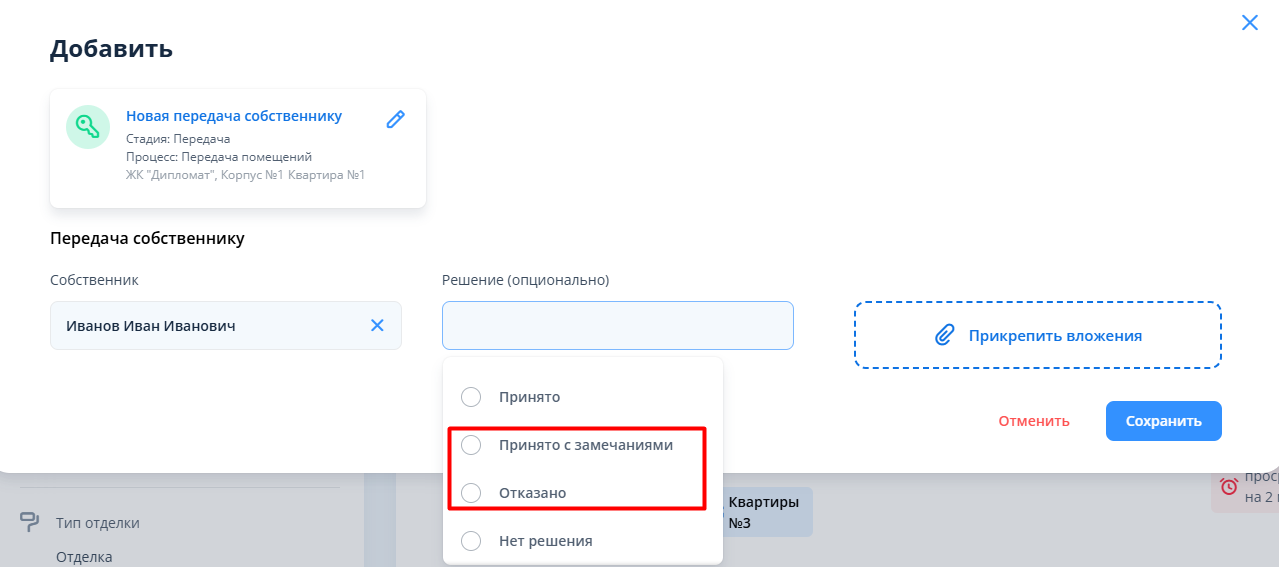This screenshot has width=1279, height=567.
Task: Click the paperclip attachment icon
Action: (944, 336)
